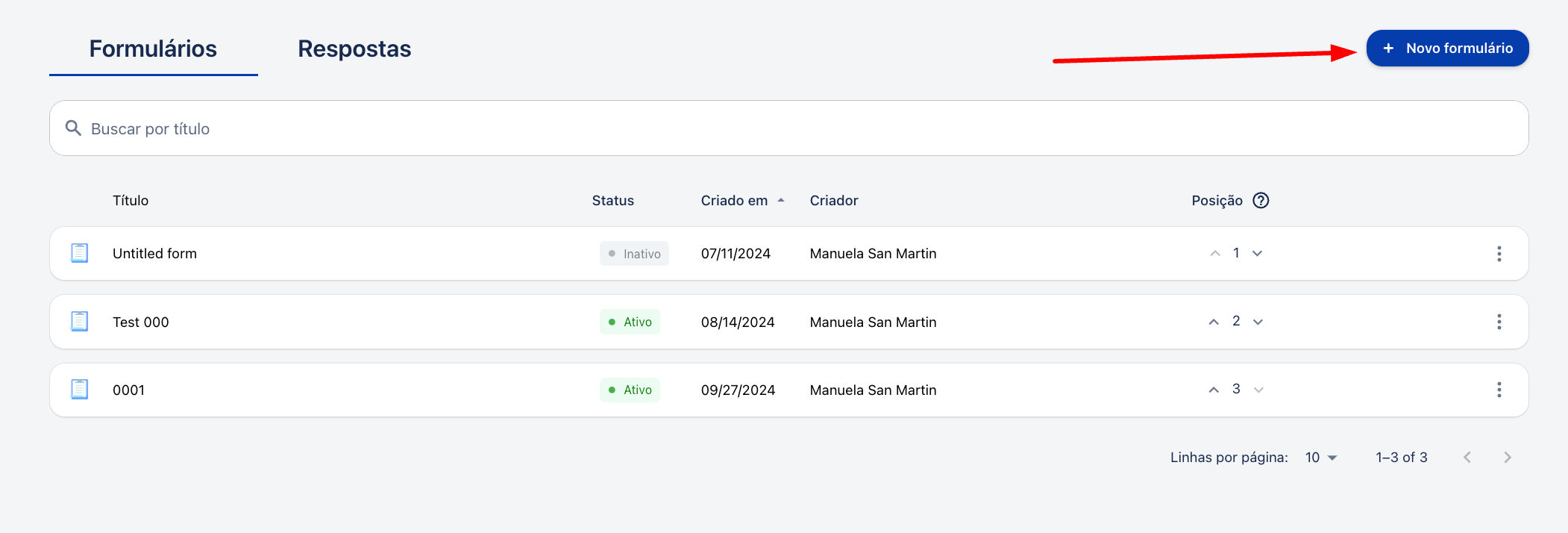This screenshot has height=533, width=1568.
Task: Click the Ativo status badge for Test 000
Action: coord(630,322)
